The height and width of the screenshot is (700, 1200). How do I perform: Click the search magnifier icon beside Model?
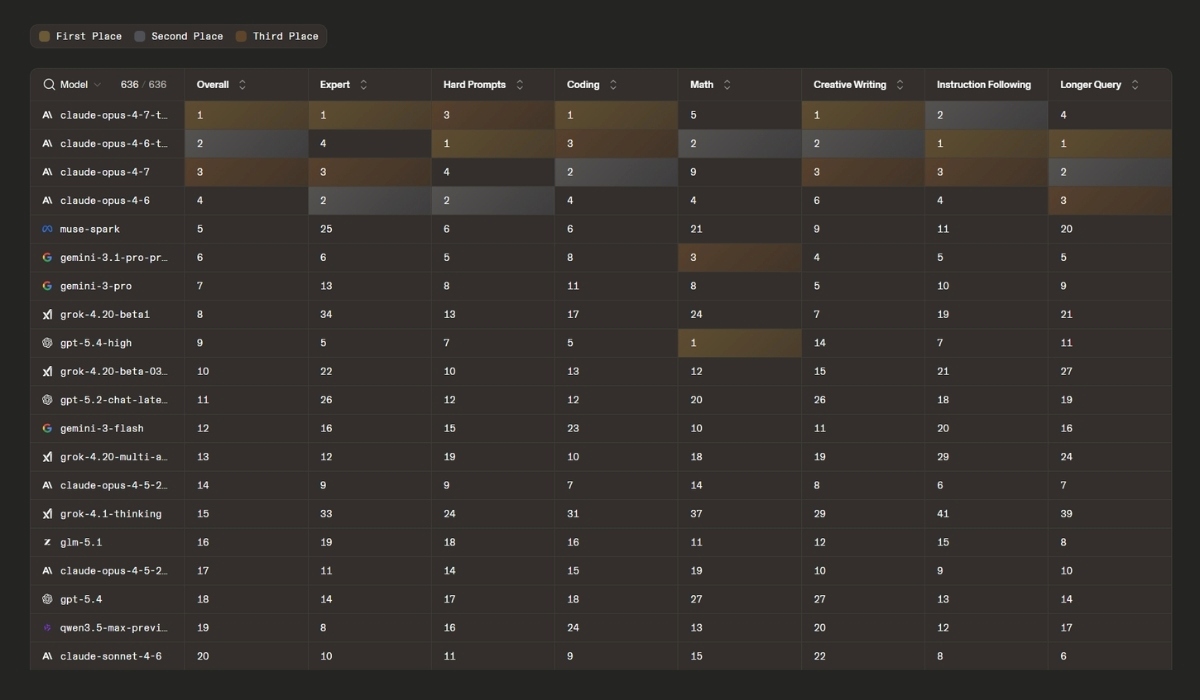click(x=48, y=85)
